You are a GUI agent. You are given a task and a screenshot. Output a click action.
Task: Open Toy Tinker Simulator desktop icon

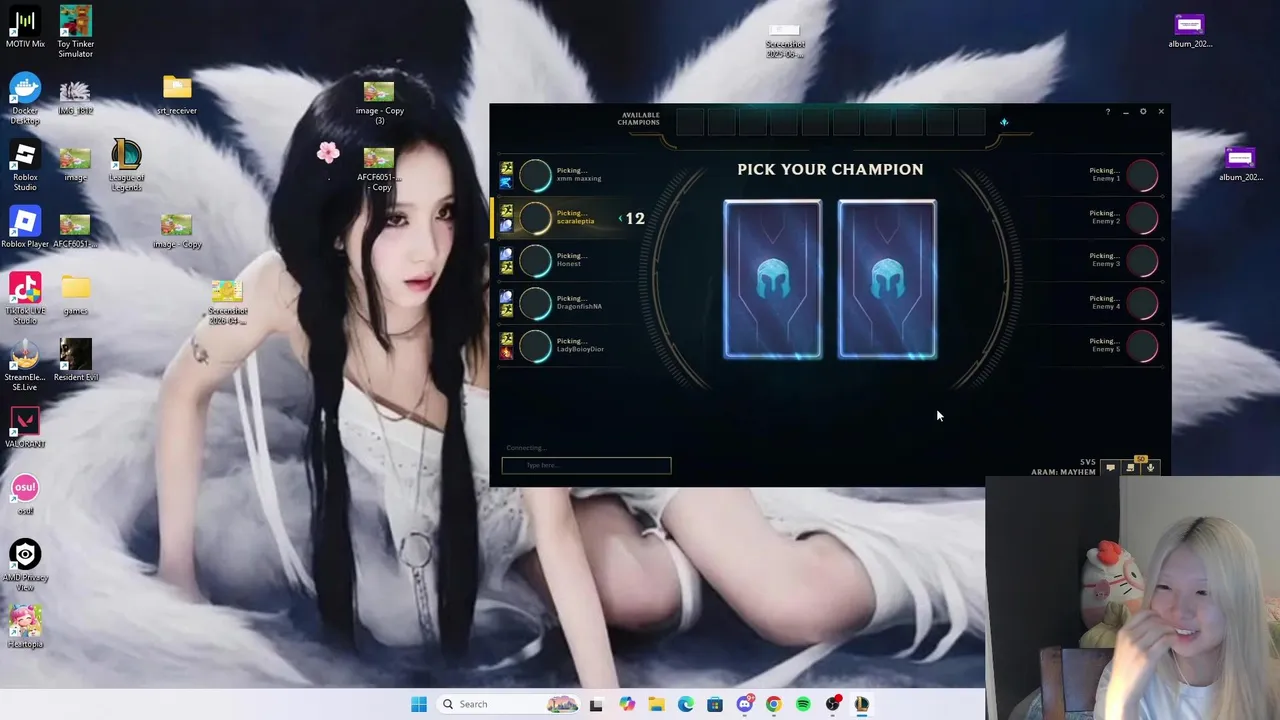(75, 30)
